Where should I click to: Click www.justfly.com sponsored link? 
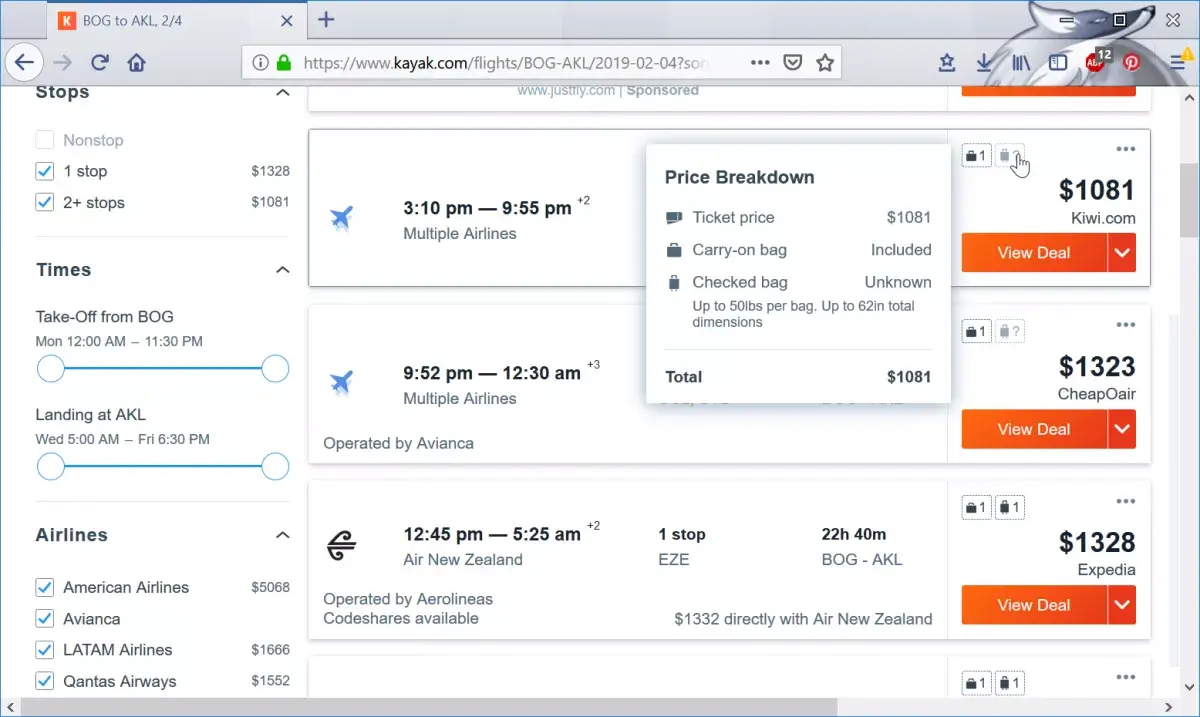coord(567,90)
